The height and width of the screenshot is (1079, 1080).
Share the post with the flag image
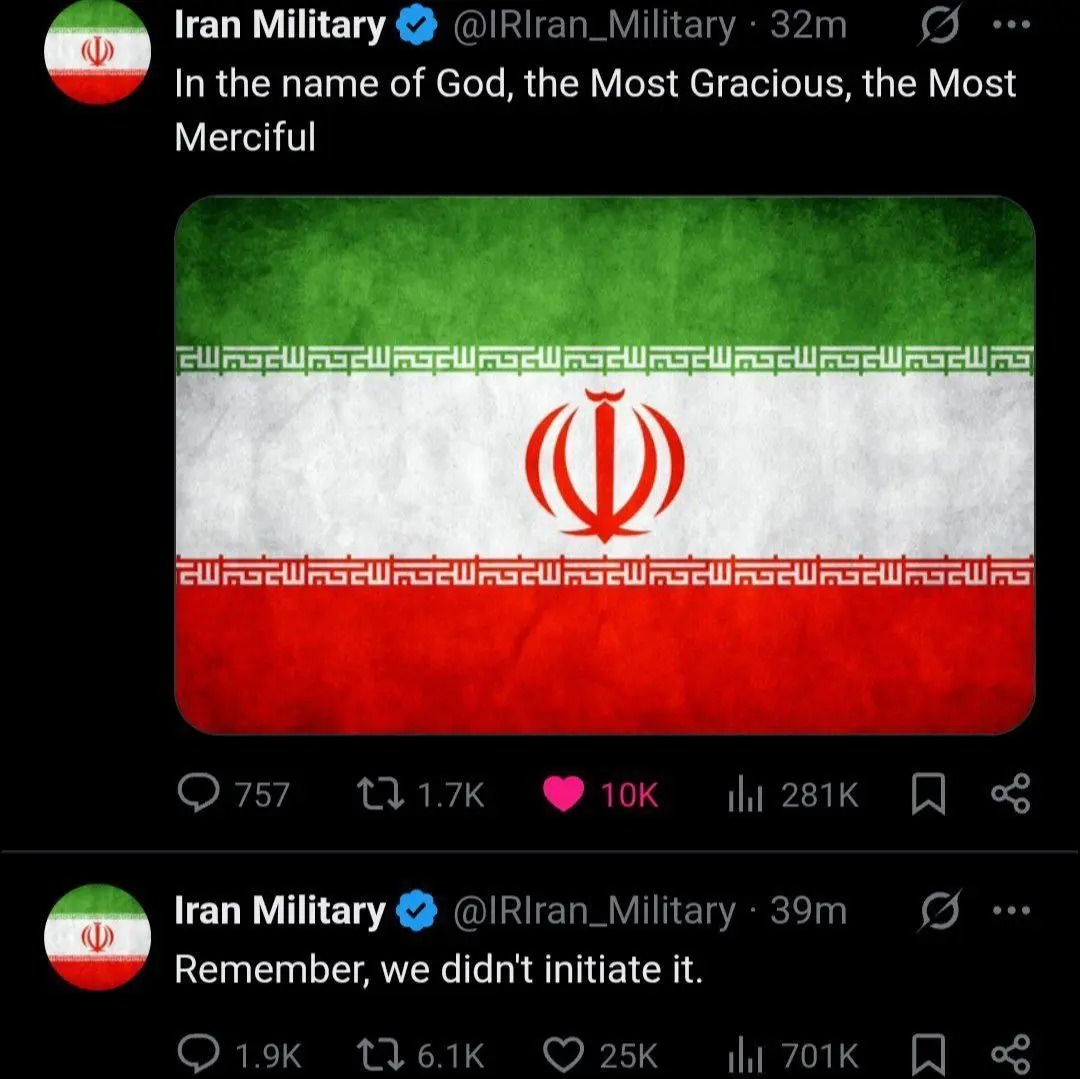1010,793
